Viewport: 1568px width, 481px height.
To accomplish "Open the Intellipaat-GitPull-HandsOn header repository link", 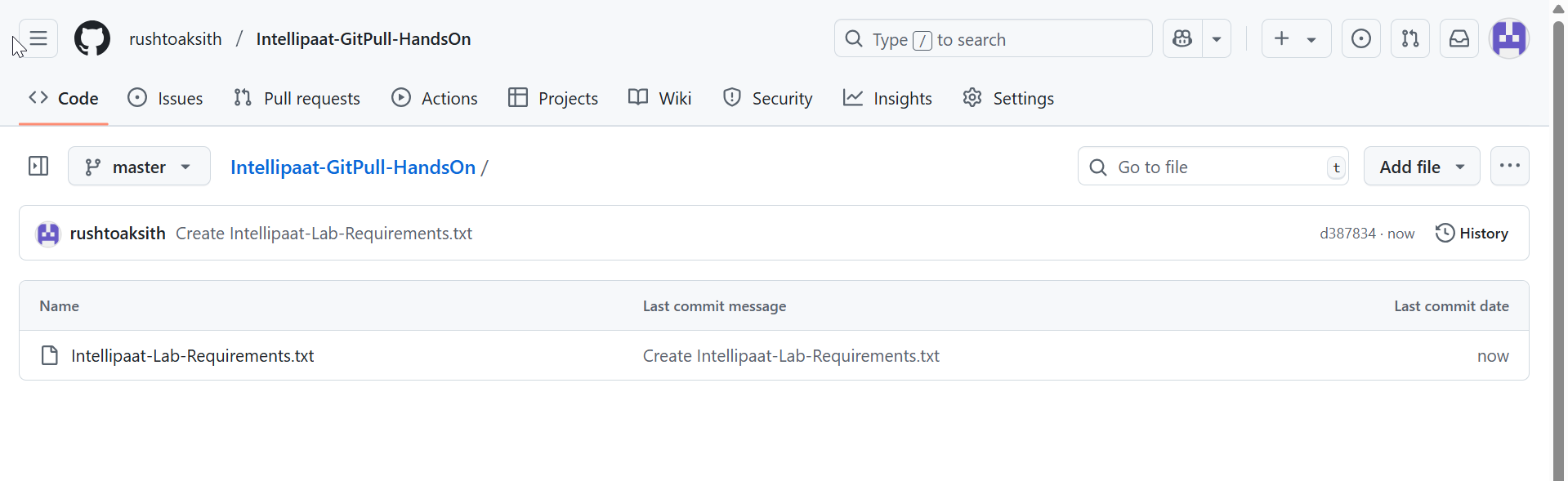I will 364,39.
